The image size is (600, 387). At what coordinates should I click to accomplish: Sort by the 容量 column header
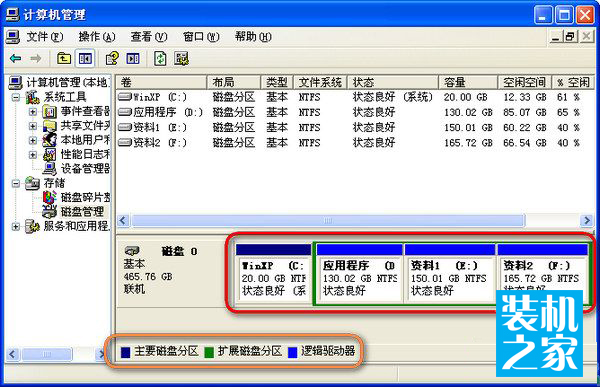[468, 82]
